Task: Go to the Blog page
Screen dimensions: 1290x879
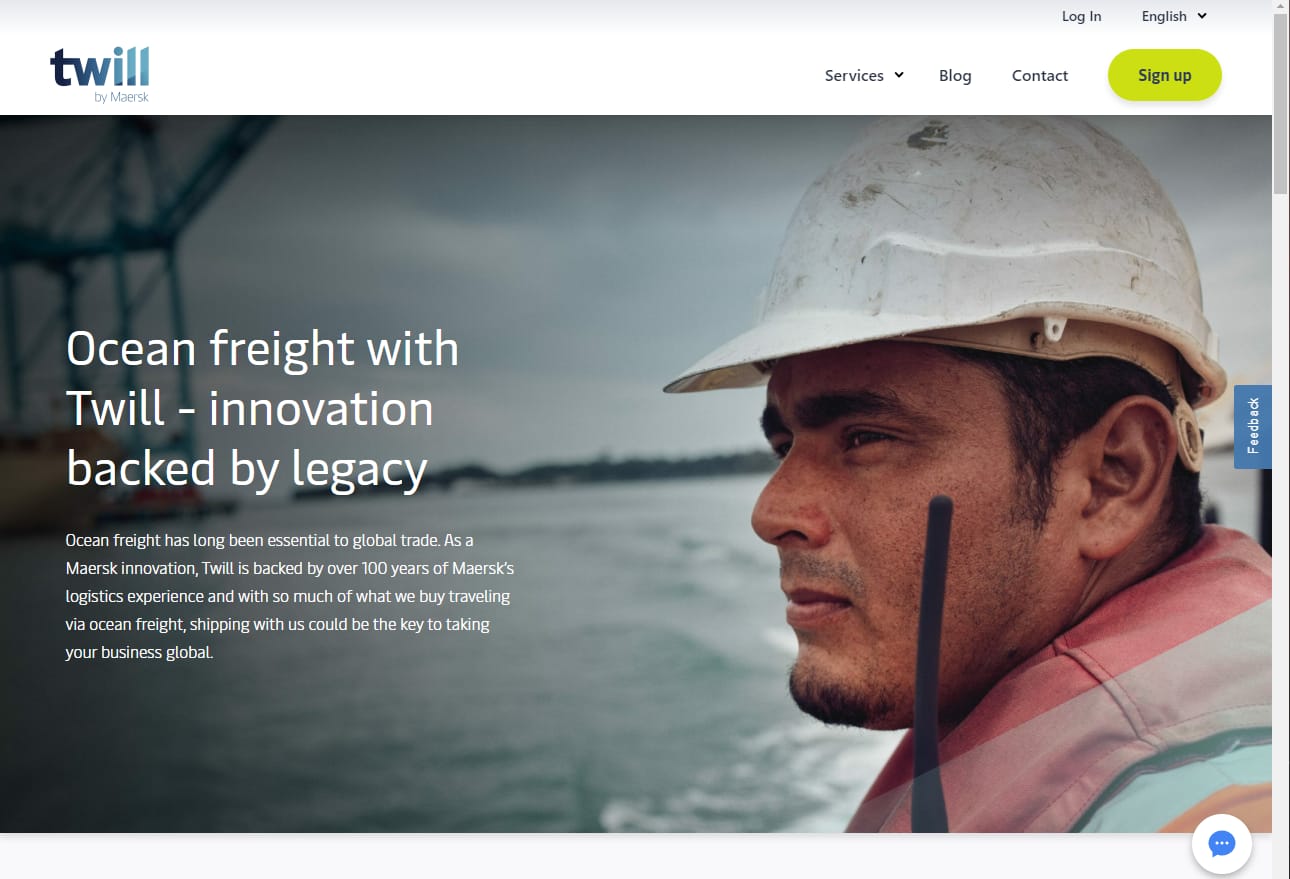Action: tap(955, 76)
